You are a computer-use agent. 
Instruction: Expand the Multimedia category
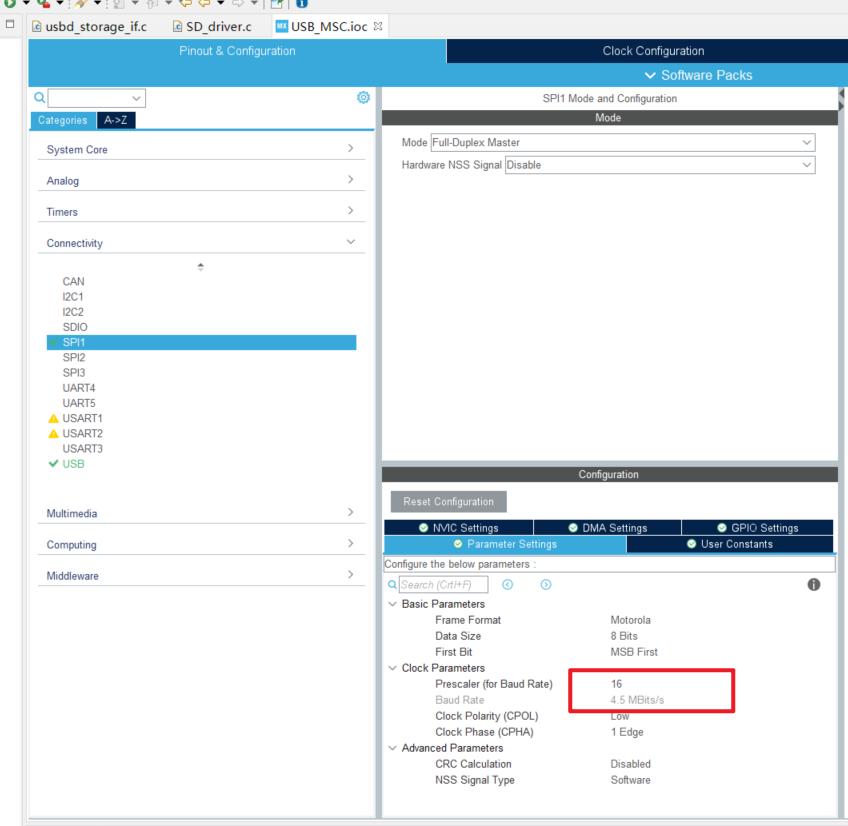coord(201,513)
